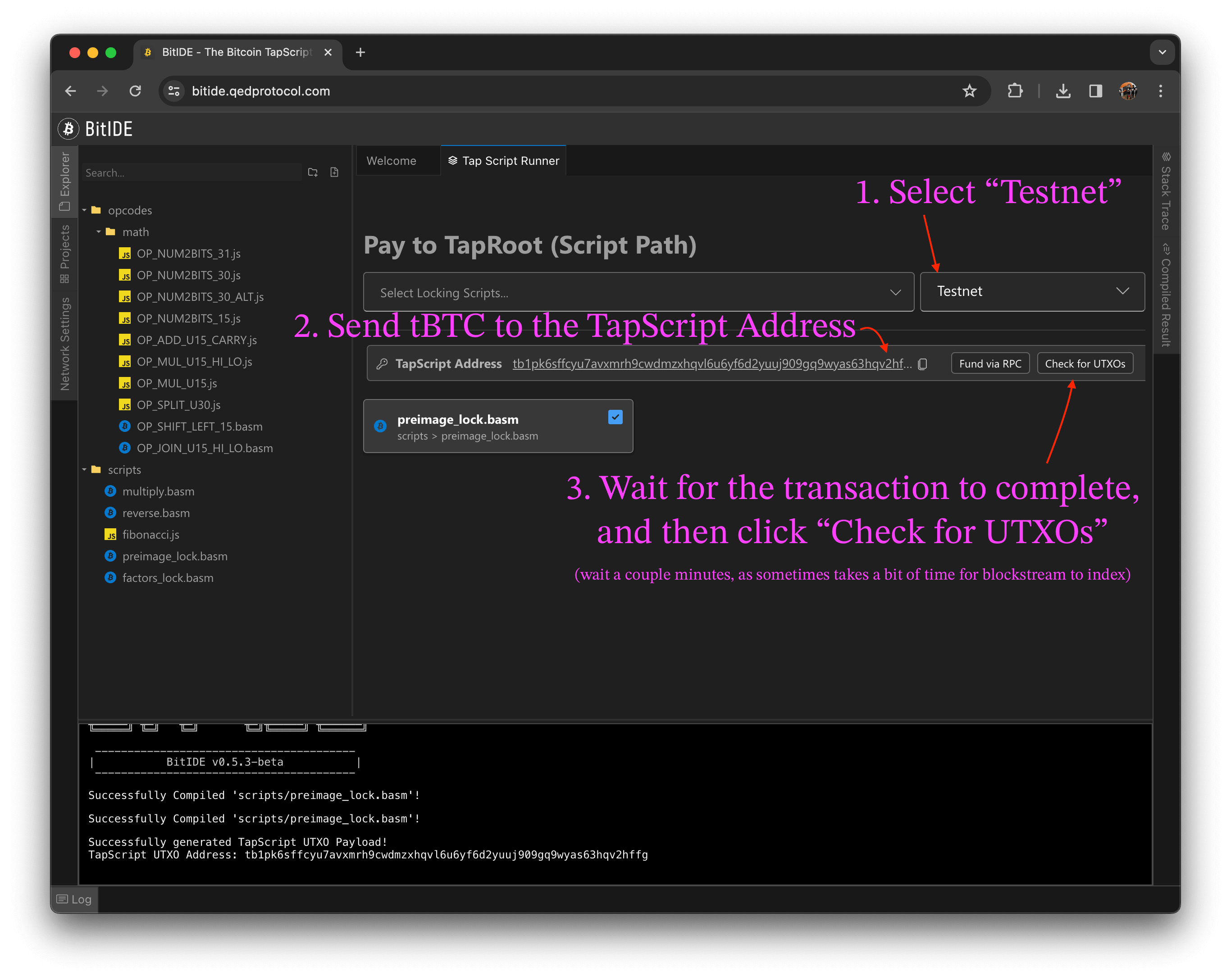The width and height of the screenshot is (1231, 980).
Task: Open the TapScript address link
Action: click(x=712, y=364)
